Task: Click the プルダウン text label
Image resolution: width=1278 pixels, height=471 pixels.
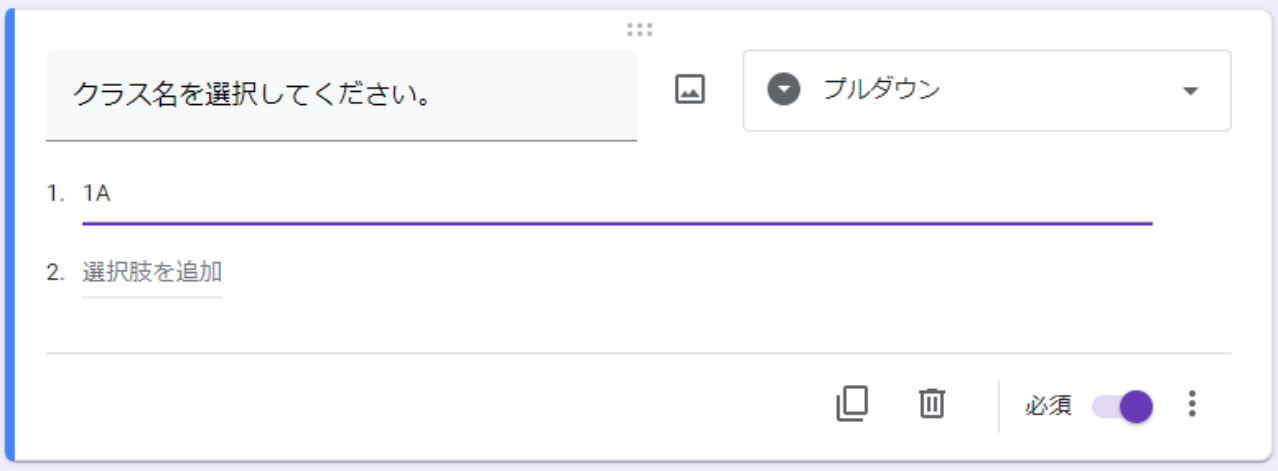Action: click(881, 89)
